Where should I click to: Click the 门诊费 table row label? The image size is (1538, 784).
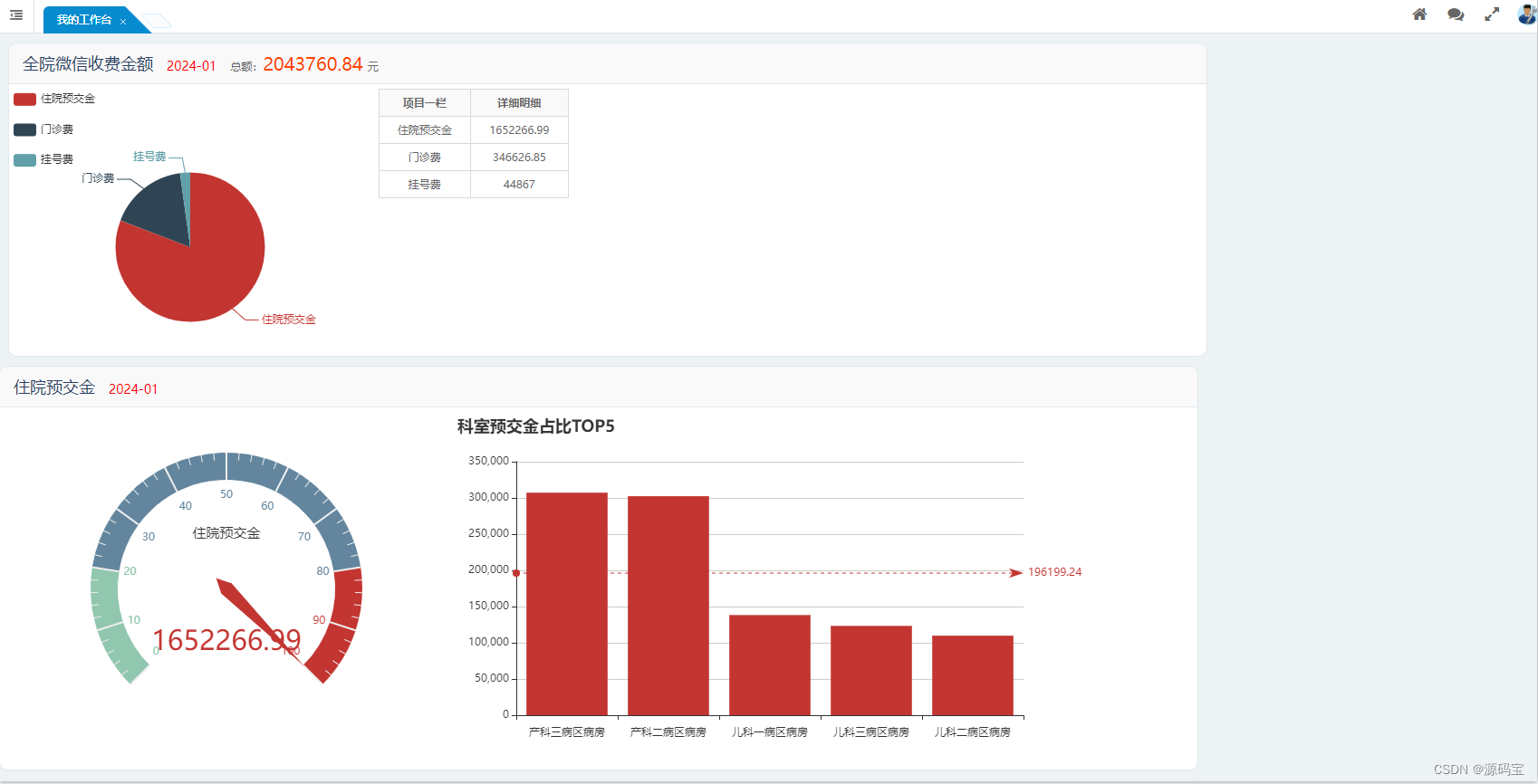click(425, 158)
